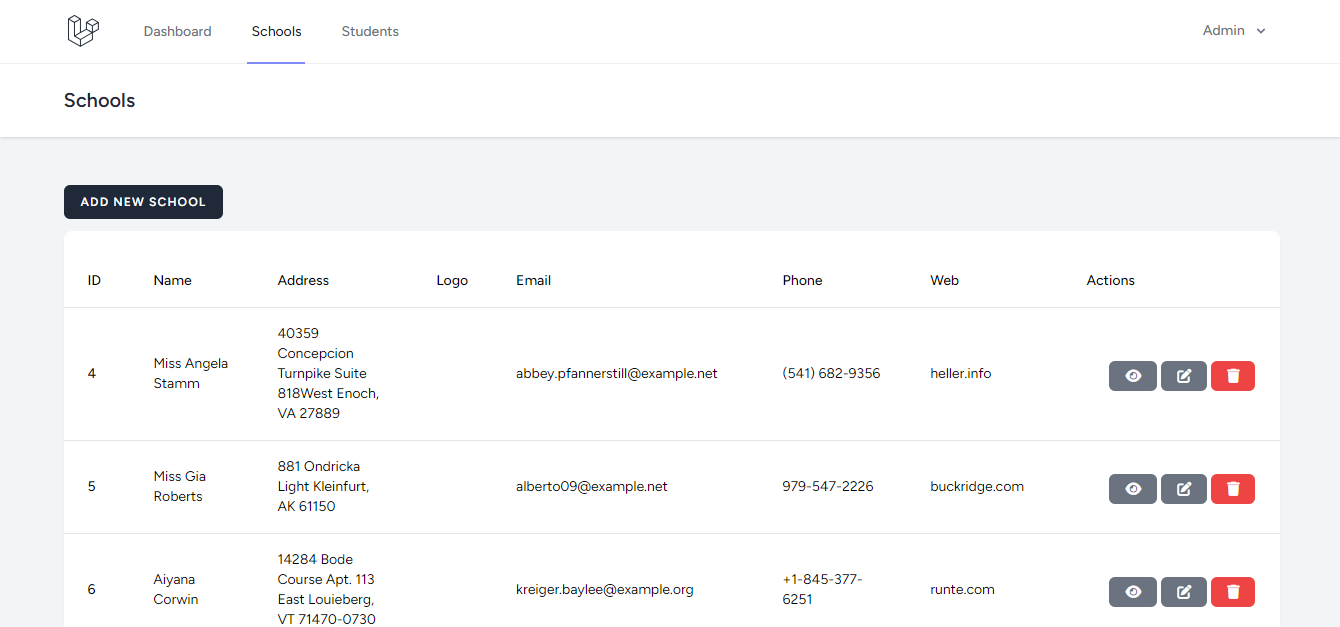Image resolution: width=1340 pixels, height=627 pixels.
Task: Edit the Miss Angela Stamm school record
Action: (1183, 376)
